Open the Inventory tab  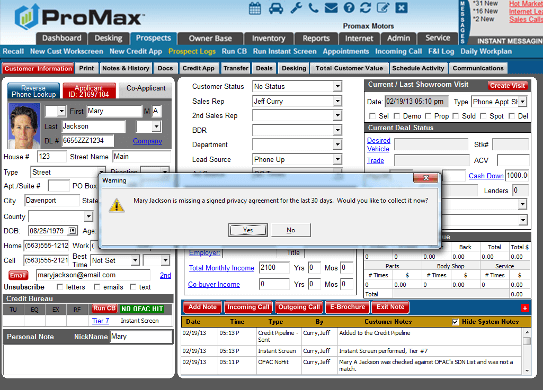[268, 38]
